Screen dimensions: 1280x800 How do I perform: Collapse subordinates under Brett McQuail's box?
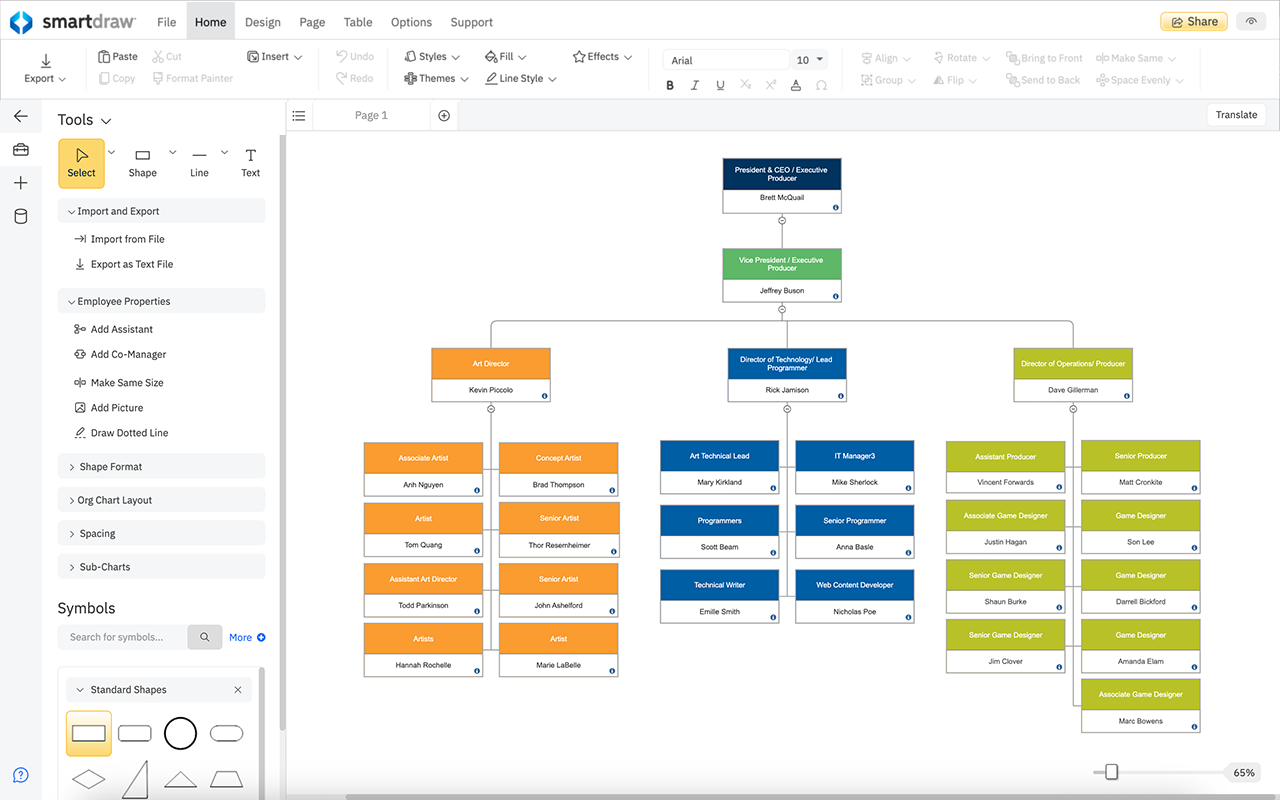point(782,220)
